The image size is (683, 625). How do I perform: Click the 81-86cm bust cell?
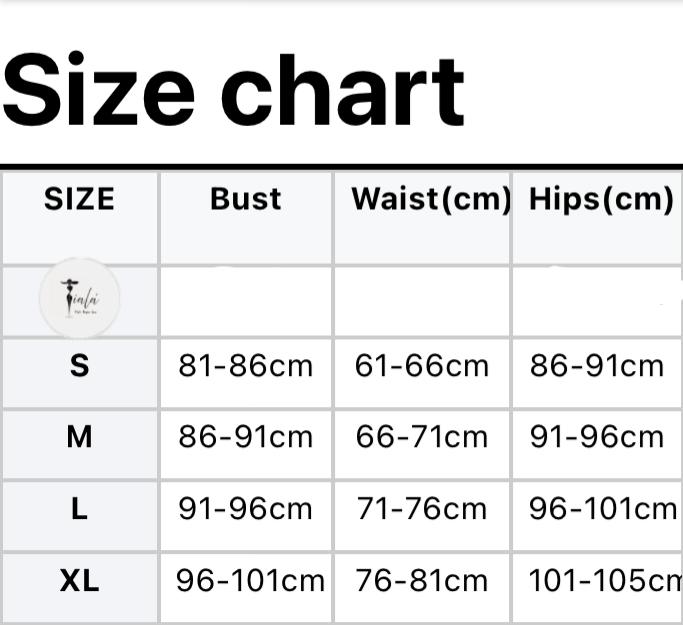click(x=246, y=366)
